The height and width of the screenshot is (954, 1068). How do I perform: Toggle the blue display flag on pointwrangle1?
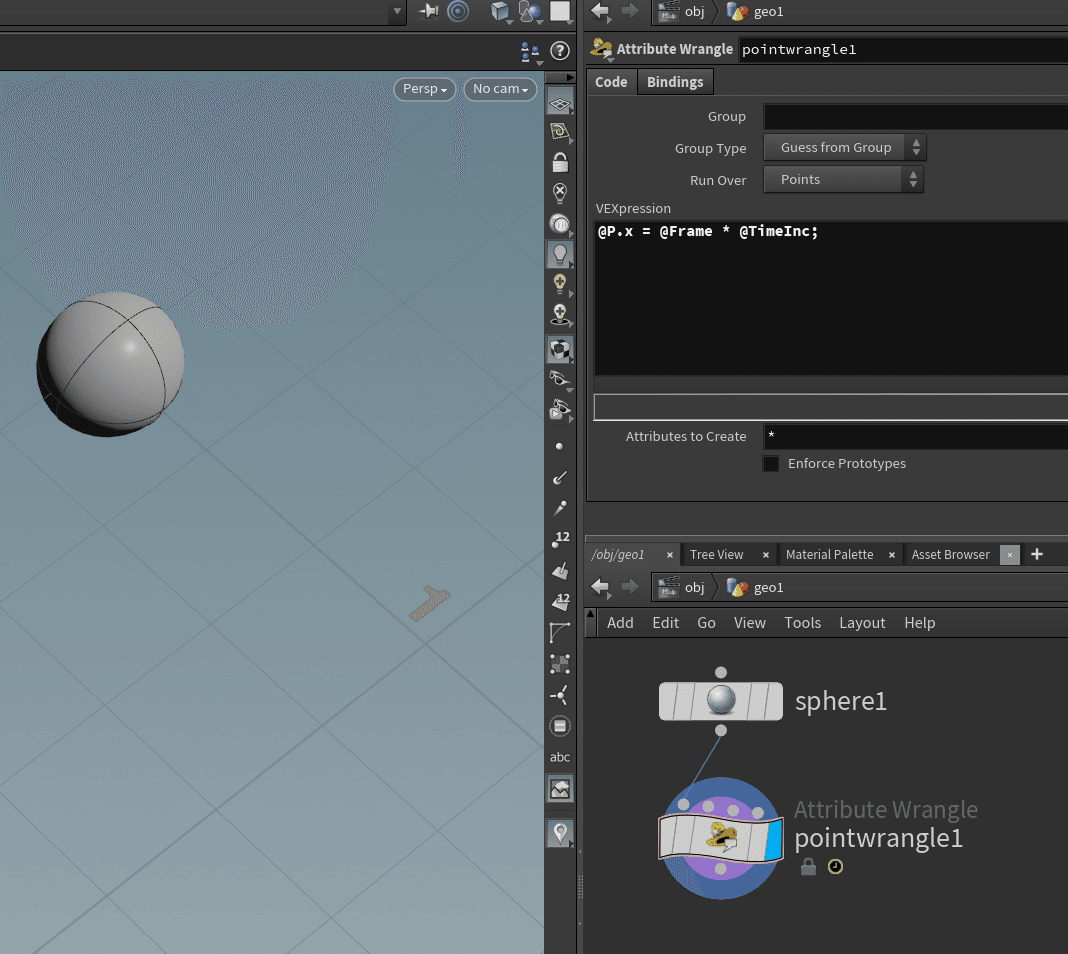771,838
